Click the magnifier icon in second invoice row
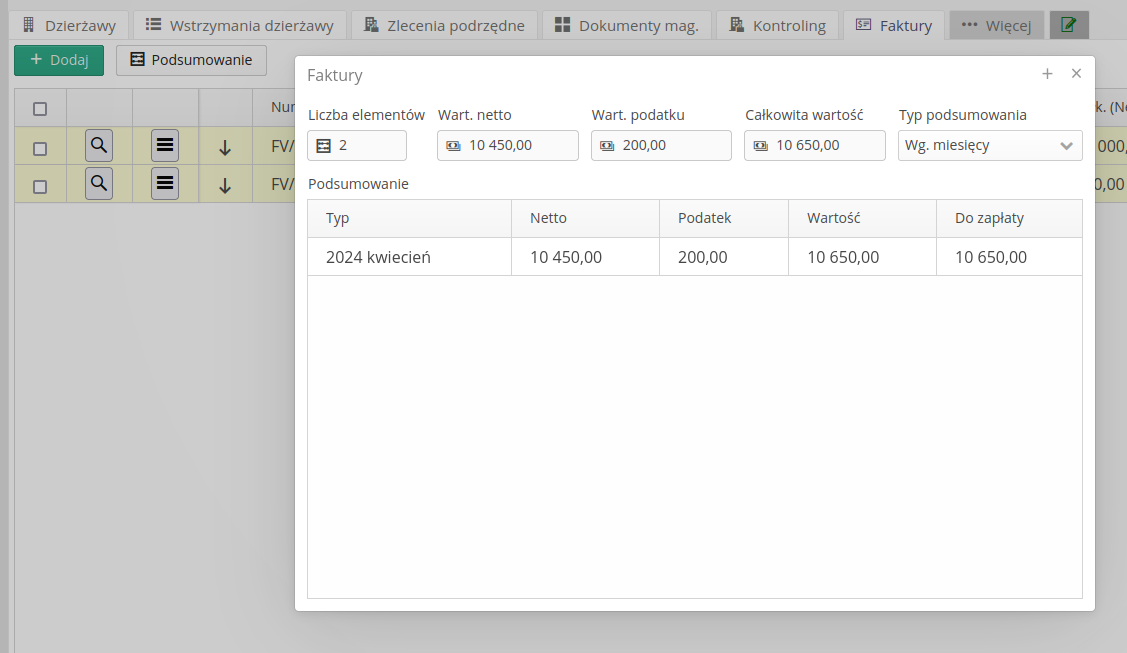The image size is (1127, 653). [x=98, y=184]
